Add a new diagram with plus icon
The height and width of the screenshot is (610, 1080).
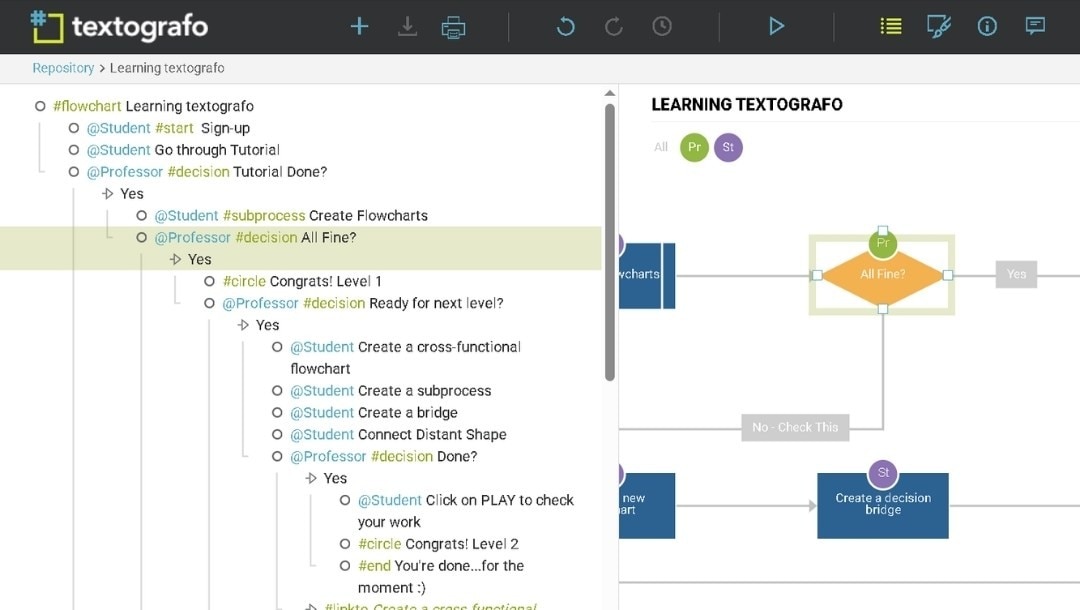359,26
